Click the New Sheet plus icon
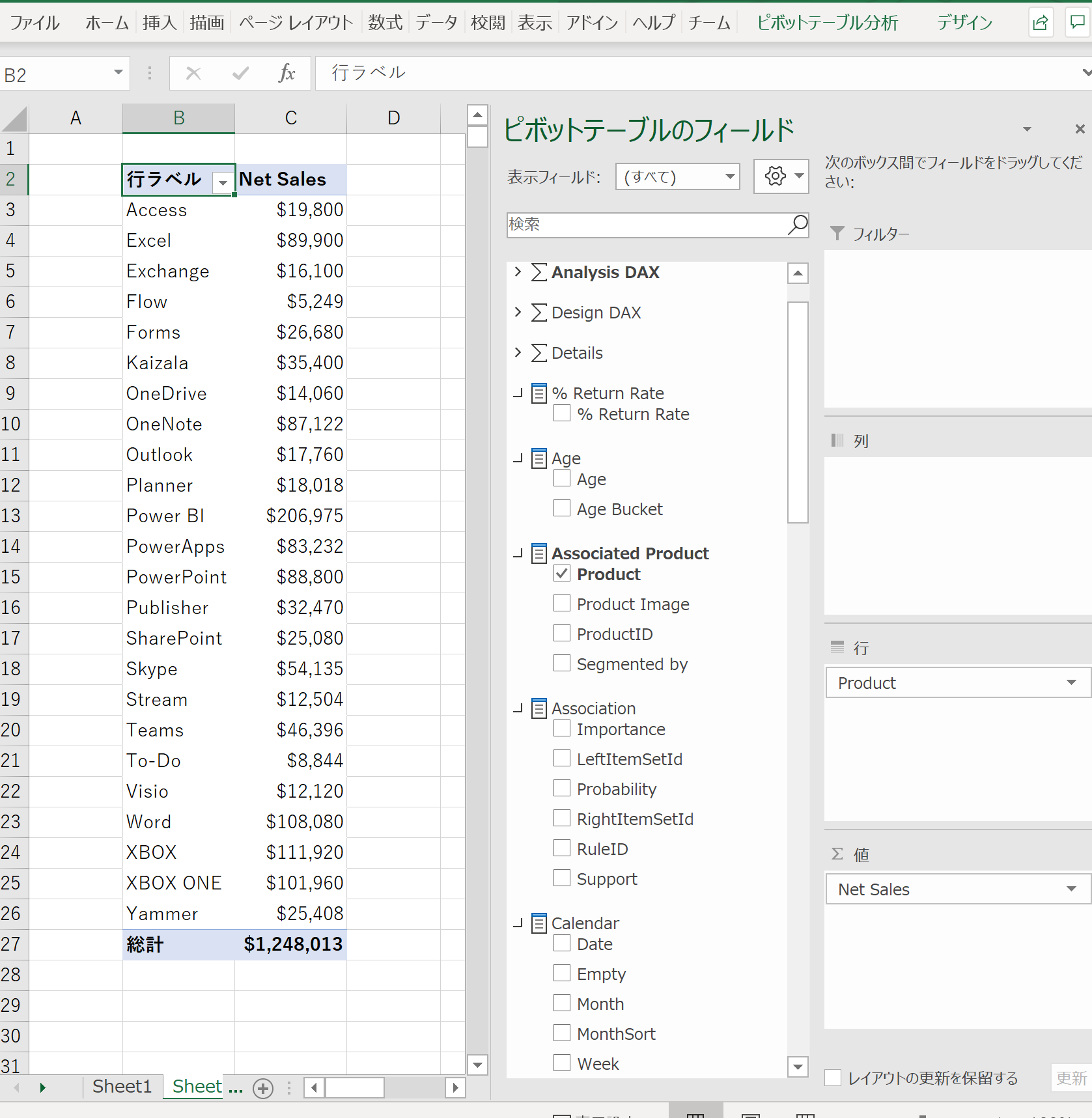 tap(263, 1088)
